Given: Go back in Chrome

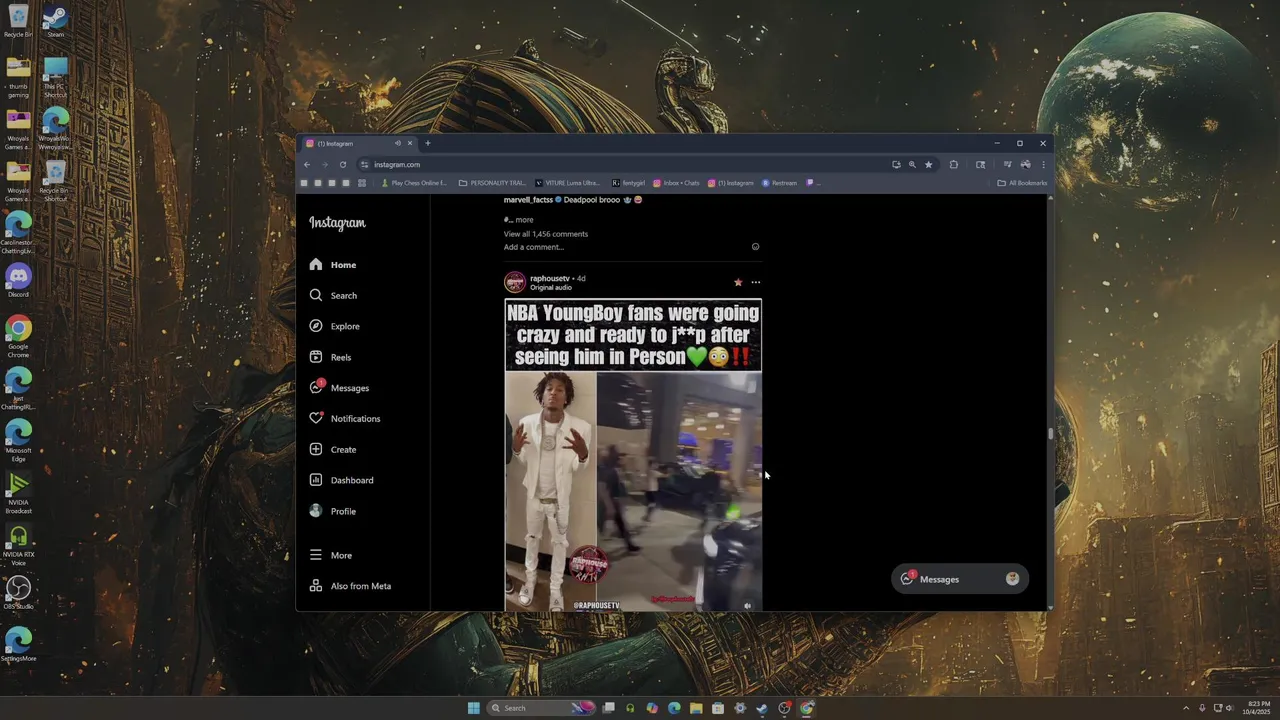Looking at the screenshot, I should coord(308,165).
